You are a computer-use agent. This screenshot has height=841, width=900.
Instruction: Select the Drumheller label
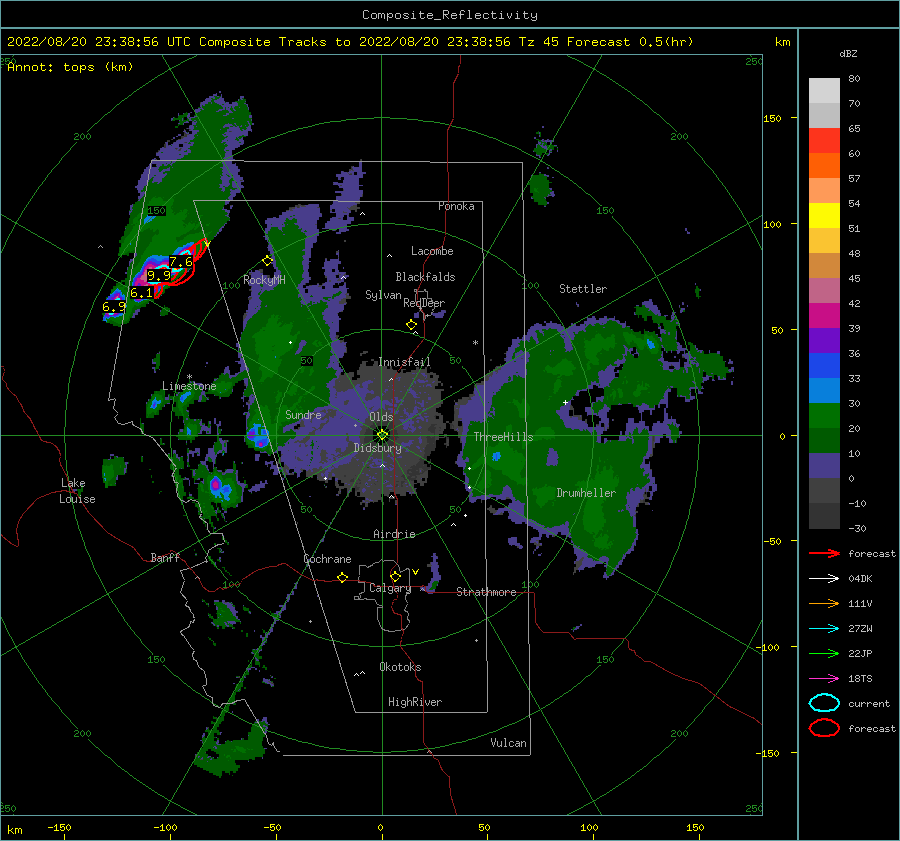(586, 493)
